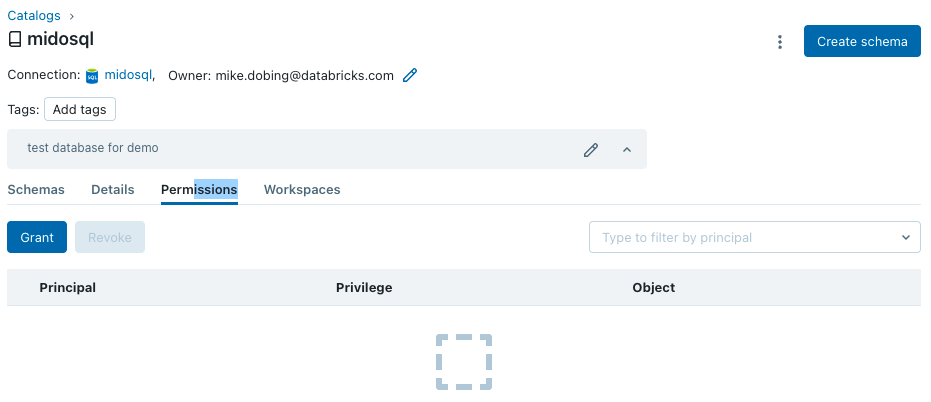Click the catalog book icon beside midosql title
The height and width of the screenshot is (402, 931).
point(15,40)
